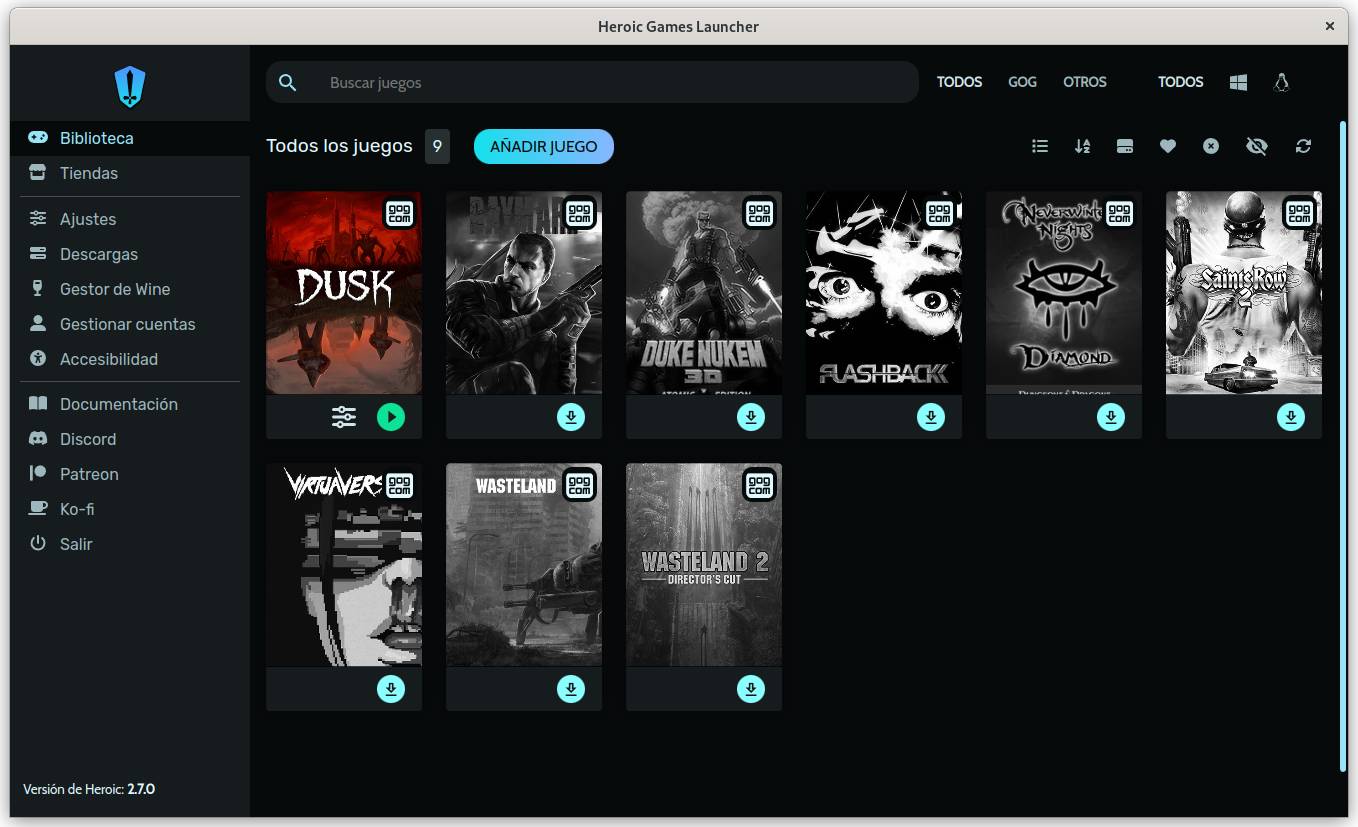Open DUSK game cover
Screen dimensions: 1358x827
(344, 292)
